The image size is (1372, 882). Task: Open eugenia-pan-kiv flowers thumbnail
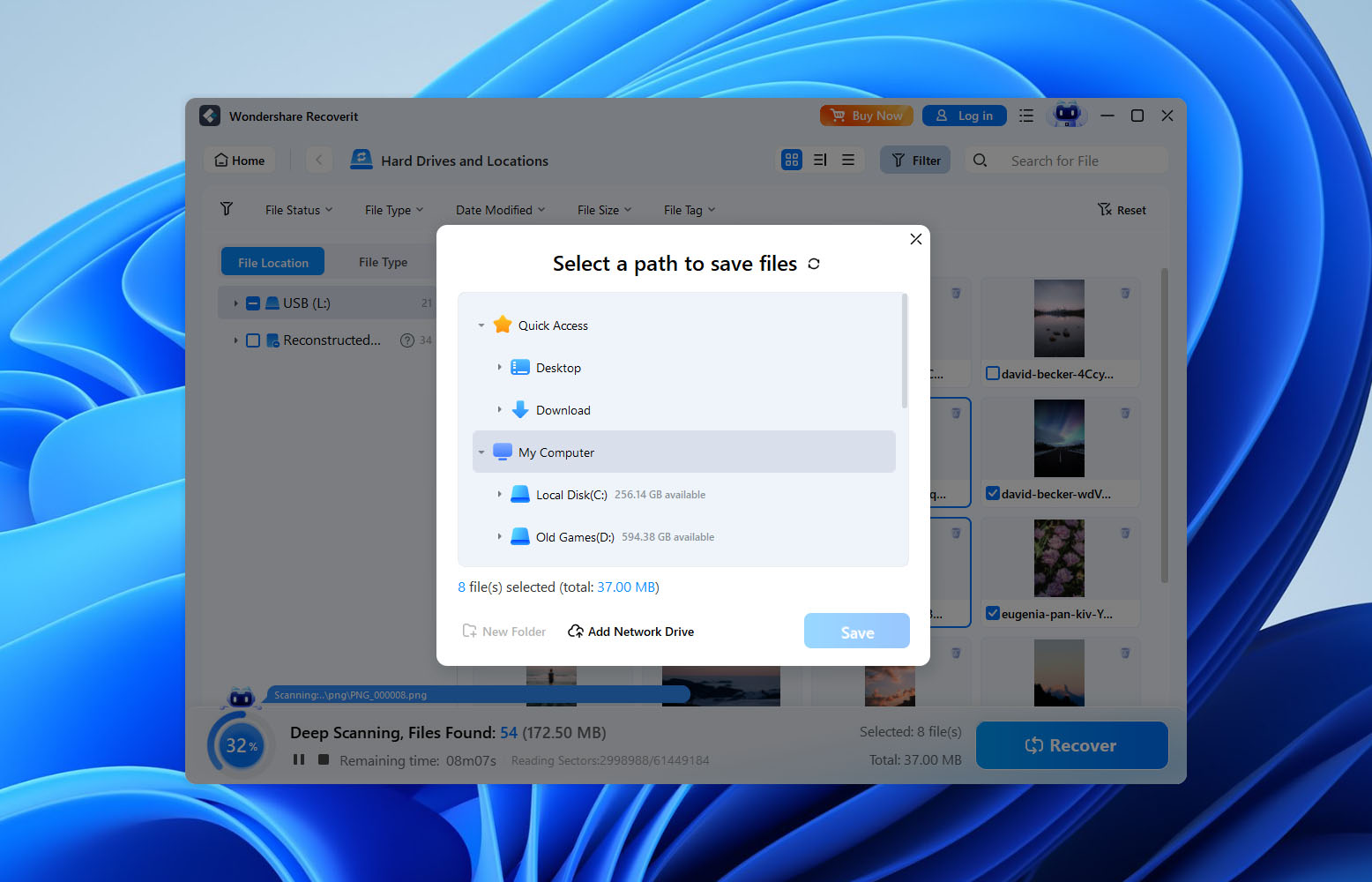point(1059,558)
